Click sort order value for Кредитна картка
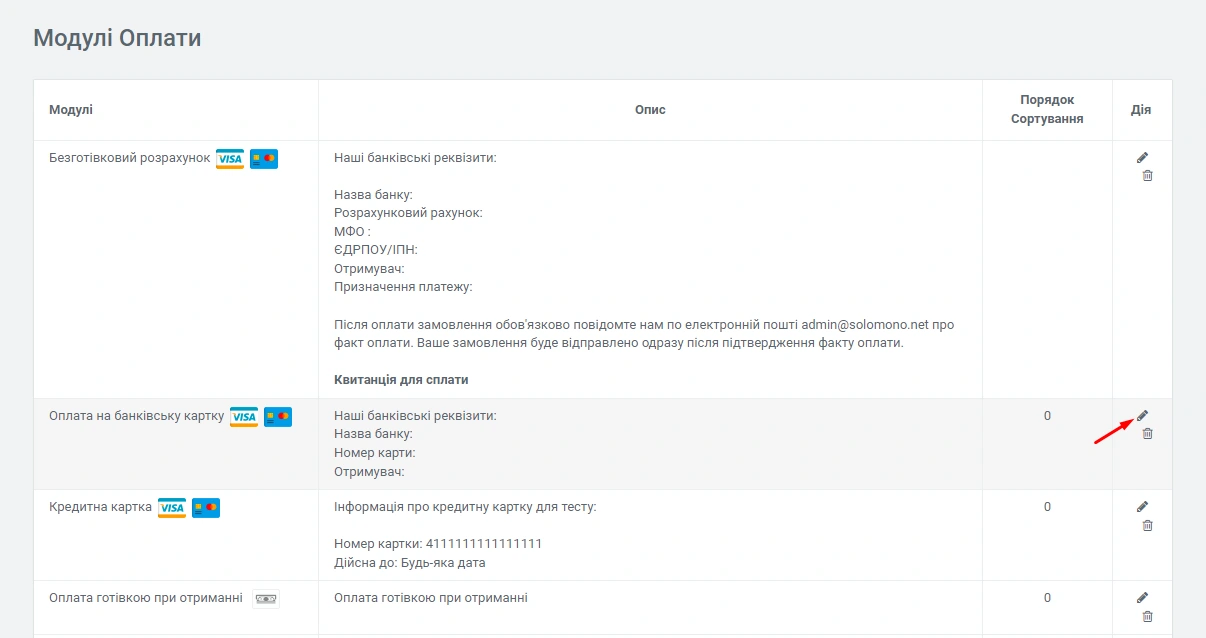 coord(1047,507)
